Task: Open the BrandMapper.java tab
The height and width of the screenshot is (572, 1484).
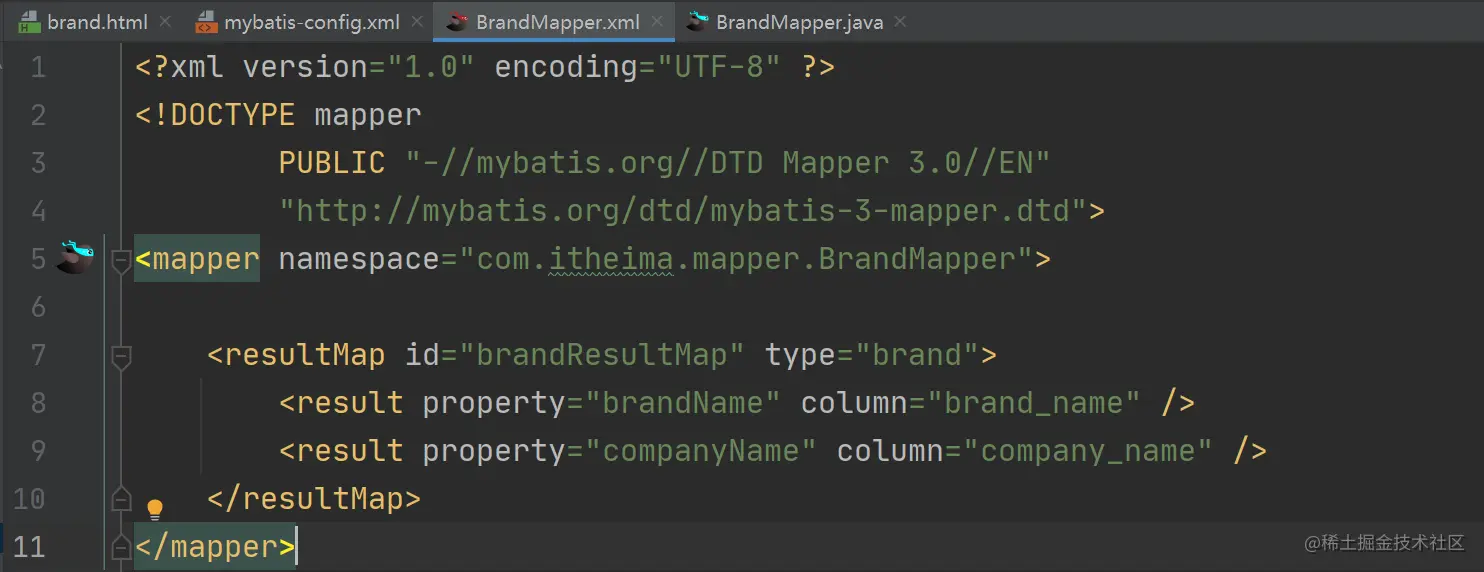Action: coord(799,21)
